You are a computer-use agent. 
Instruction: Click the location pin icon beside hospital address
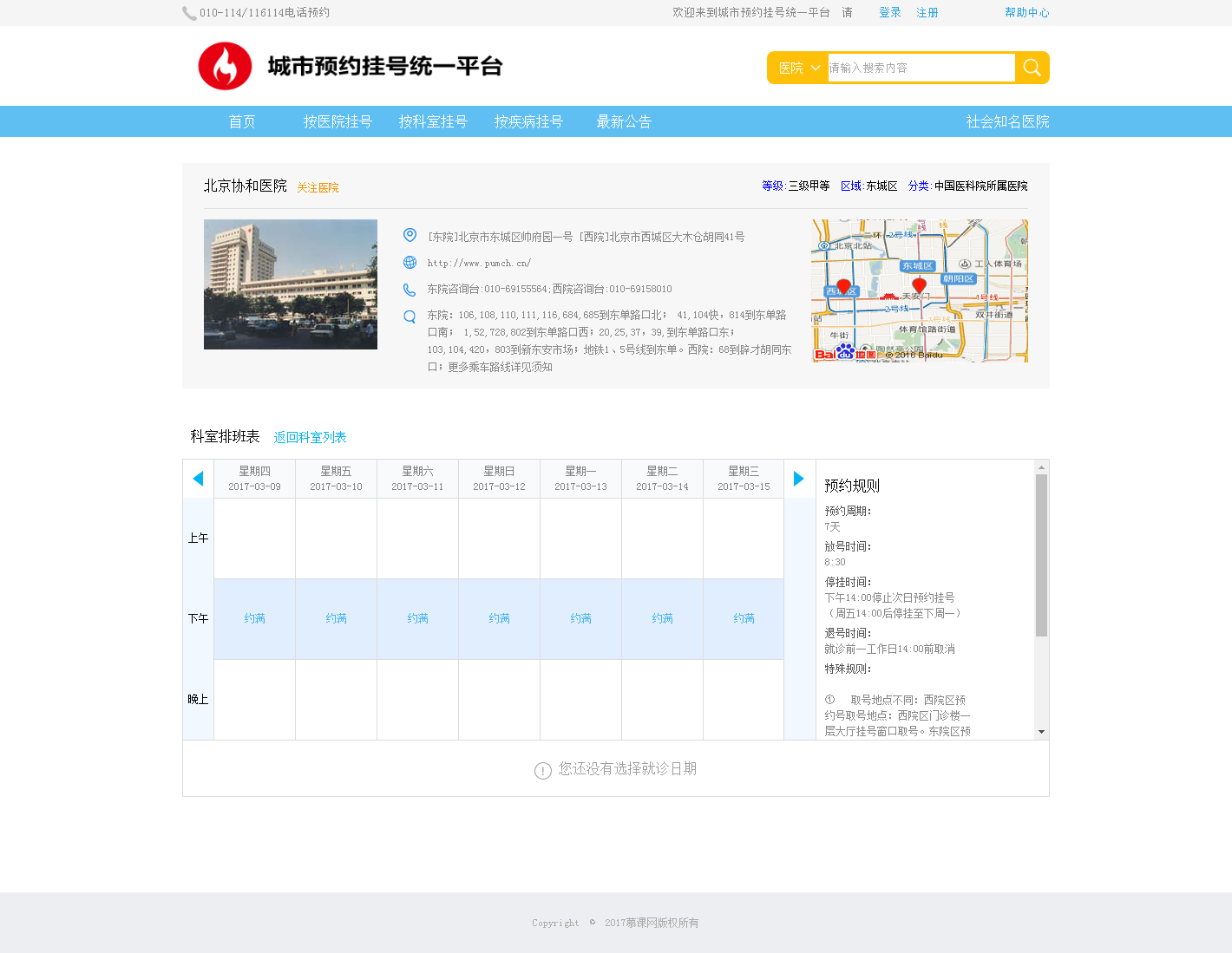(409, 234)
